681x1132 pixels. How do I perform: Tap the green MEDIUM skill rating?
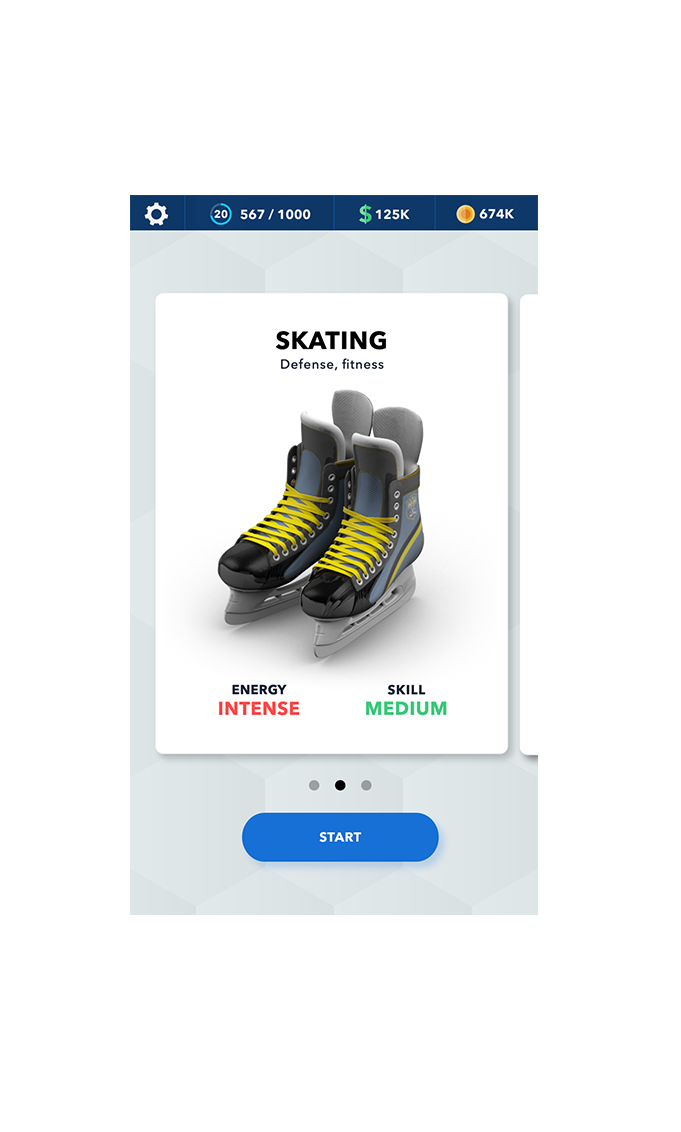[x=406, y=708]
